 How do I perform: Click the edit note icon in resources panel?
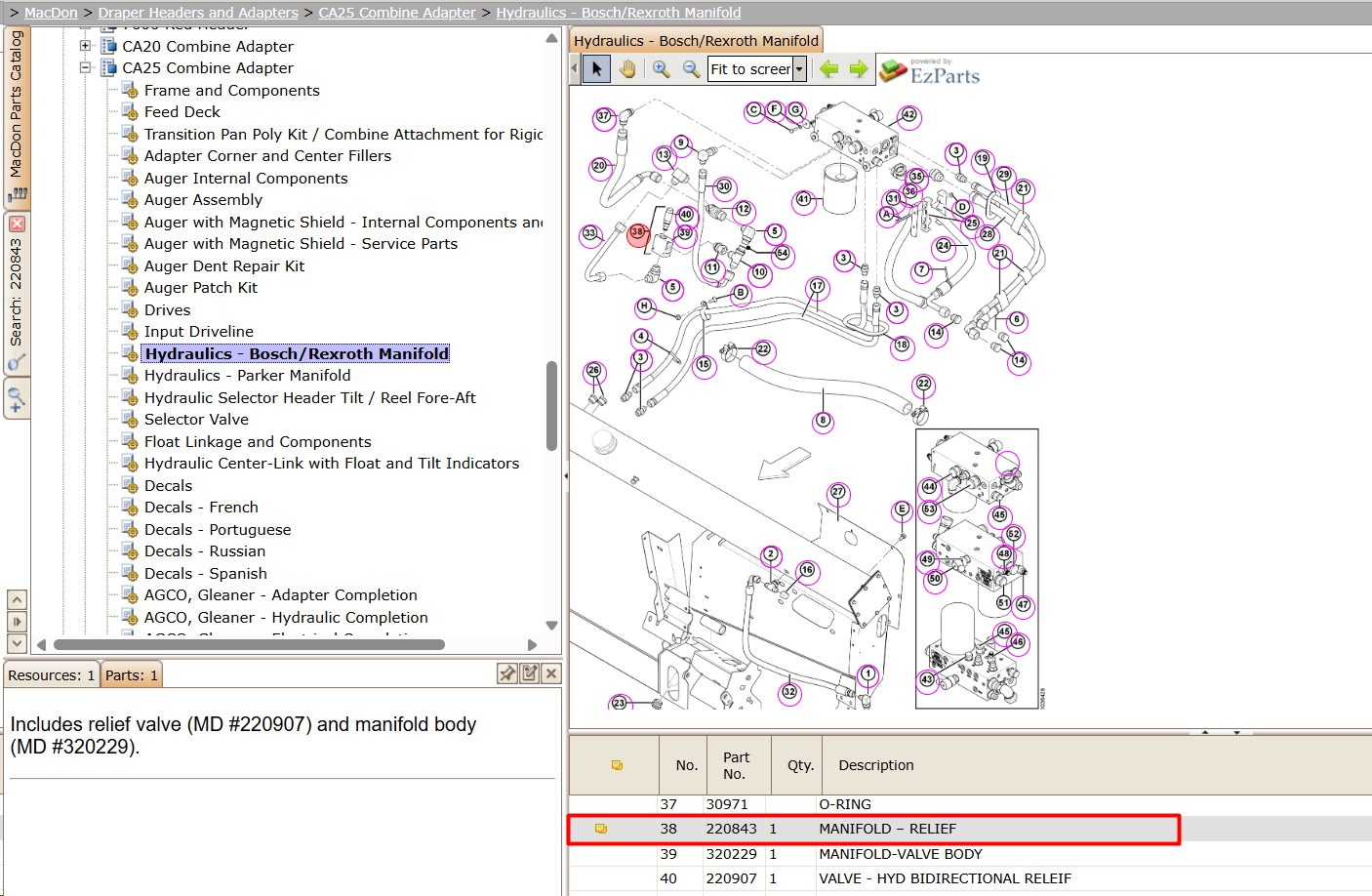pos(530,673)
